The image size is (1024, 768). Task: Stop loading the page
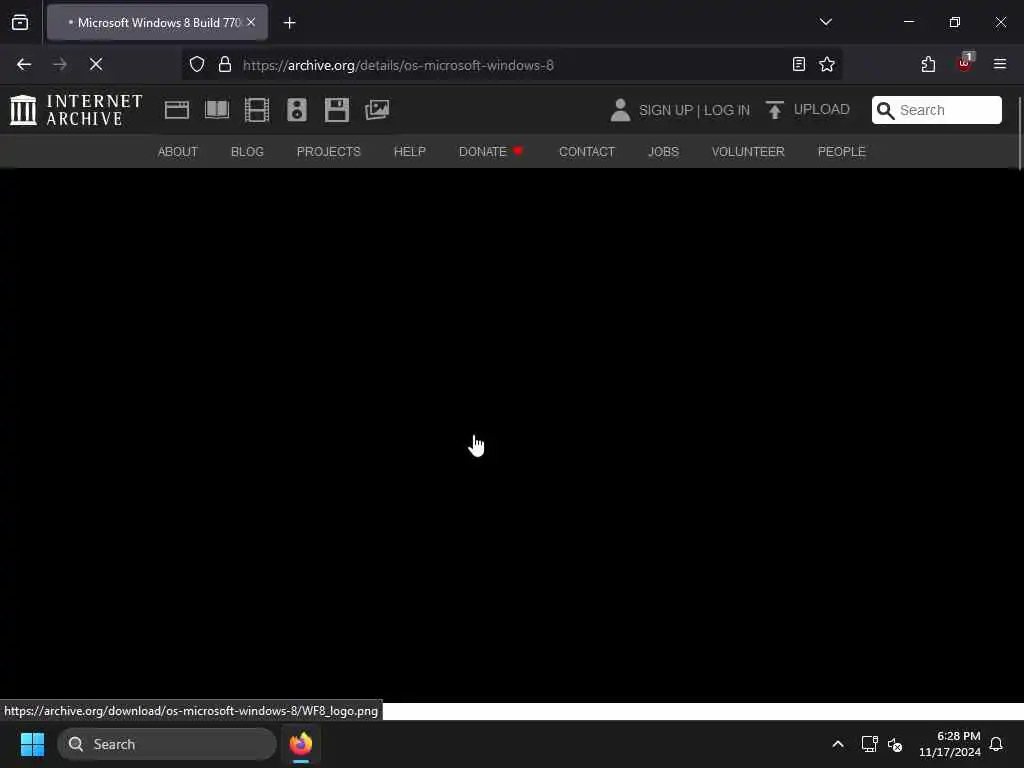(x=95, y=64)
